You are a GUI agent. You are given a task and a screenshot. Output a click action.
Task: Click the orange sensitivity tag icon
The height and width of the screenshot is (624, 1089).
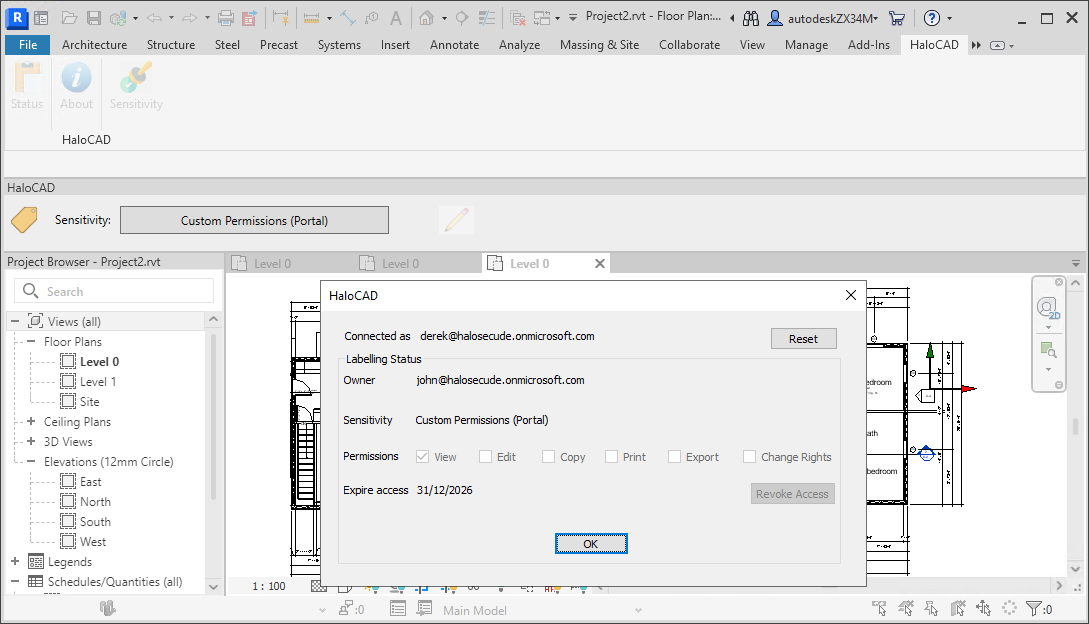click(24, 220)
